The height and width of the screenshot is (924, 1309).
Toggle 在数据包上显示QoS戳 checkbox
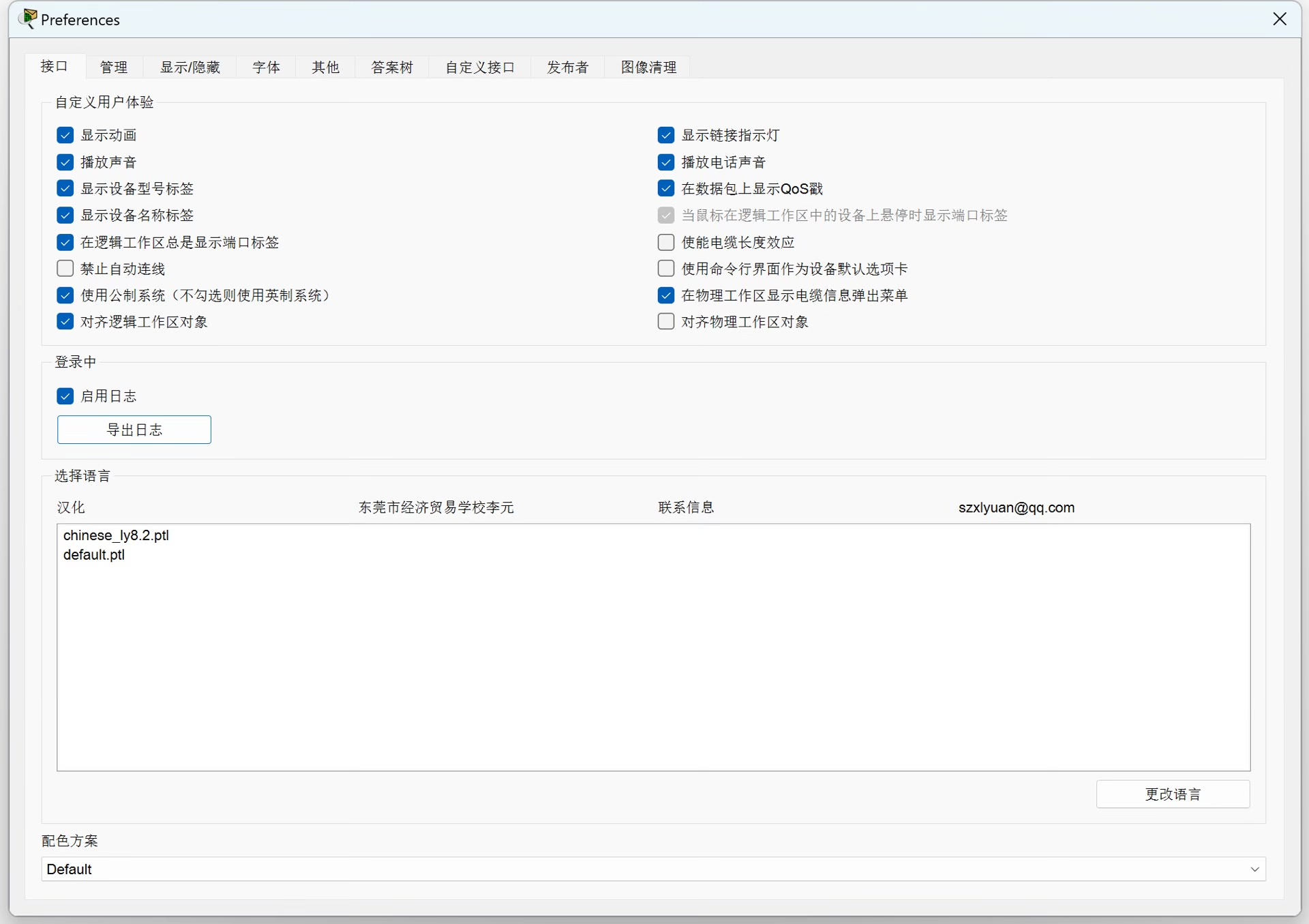[x=666, y=189]
